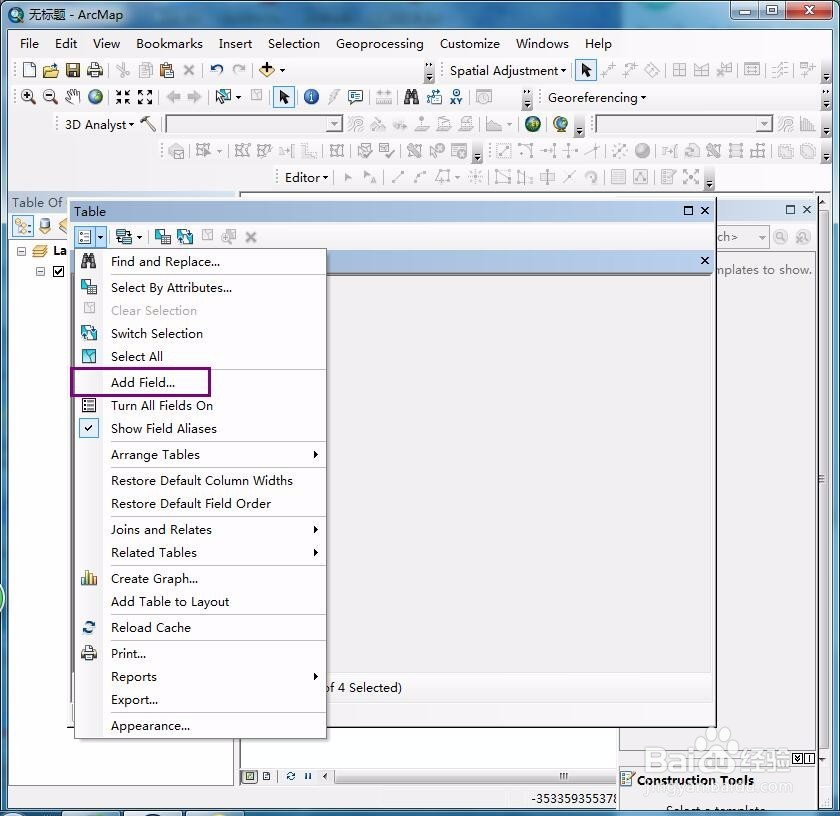The image size is (840, 816).
Task: Select the Select Elements arrow tool
Action: tap(284, 97)
